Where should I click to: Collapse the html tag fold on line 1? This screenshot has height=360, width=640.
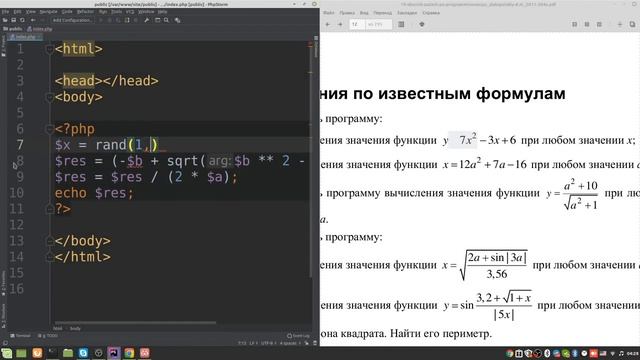click(x=49, y=49)
